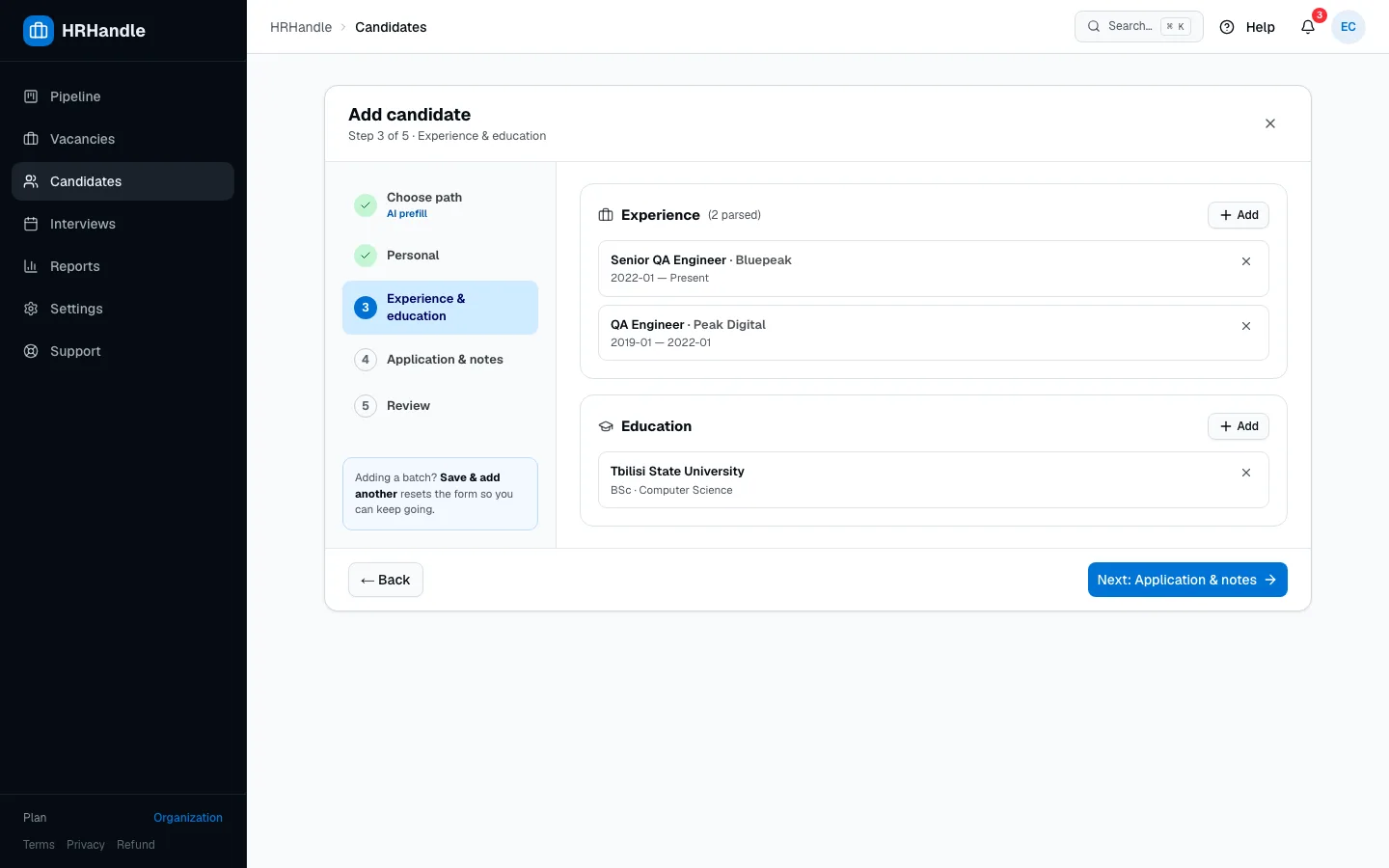The image size is (1389, 868).
Task: Click the step 4 number badge
Action: pos(366,360)
